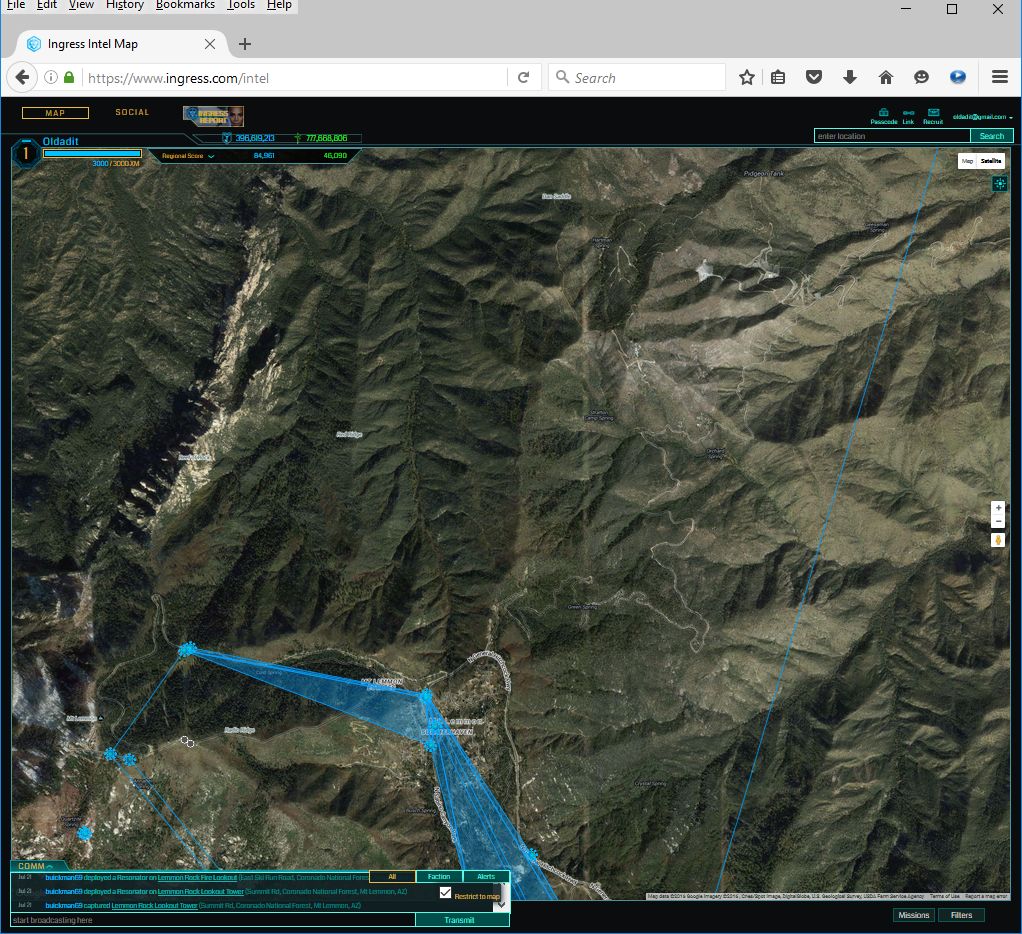Expand the Regional Score dropdown
Viewport: 1022px width, 934px height.
coord(189,156)
